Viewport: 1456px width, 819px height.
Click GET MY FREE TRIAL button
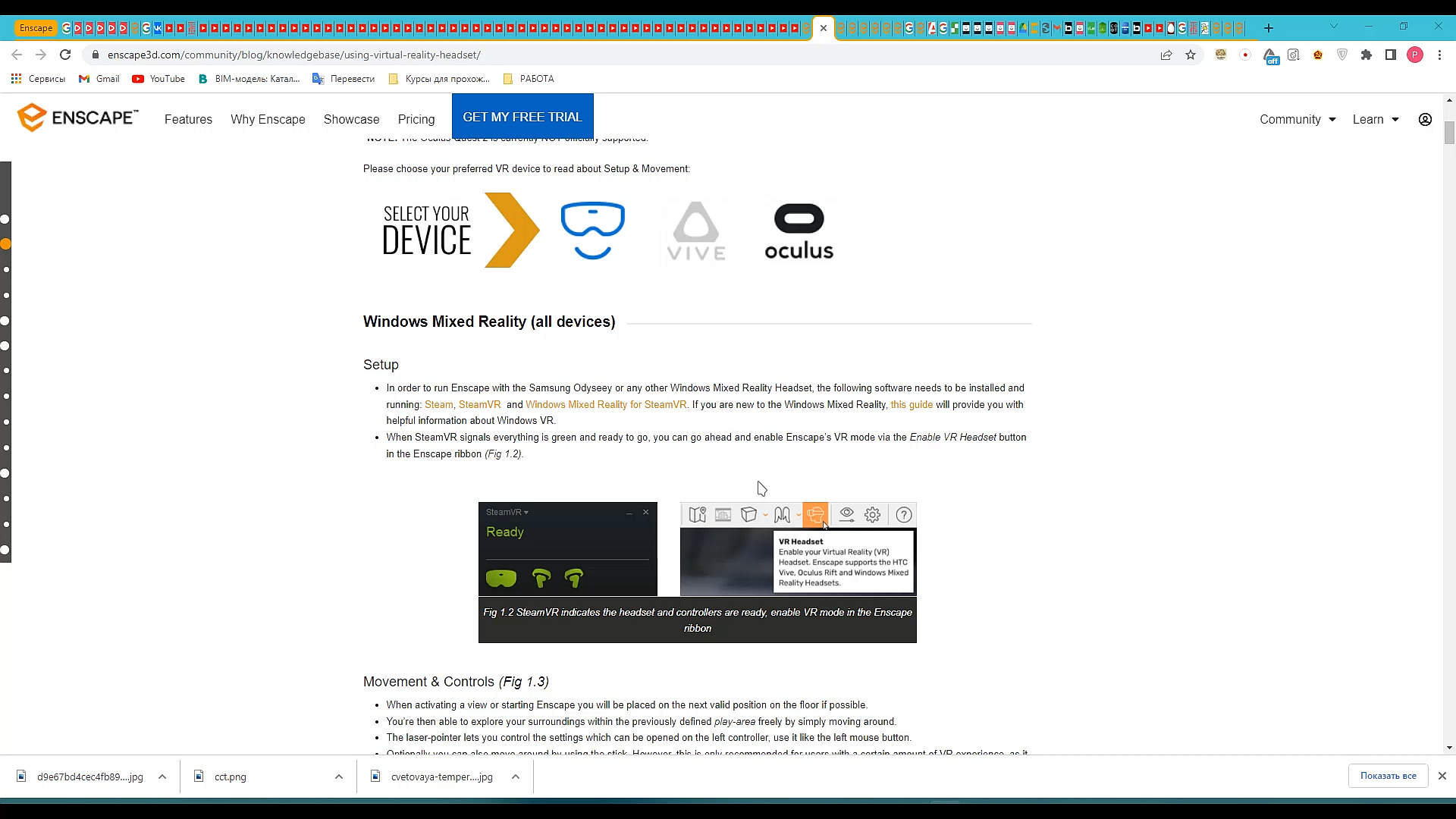click(x=522, y=117)
